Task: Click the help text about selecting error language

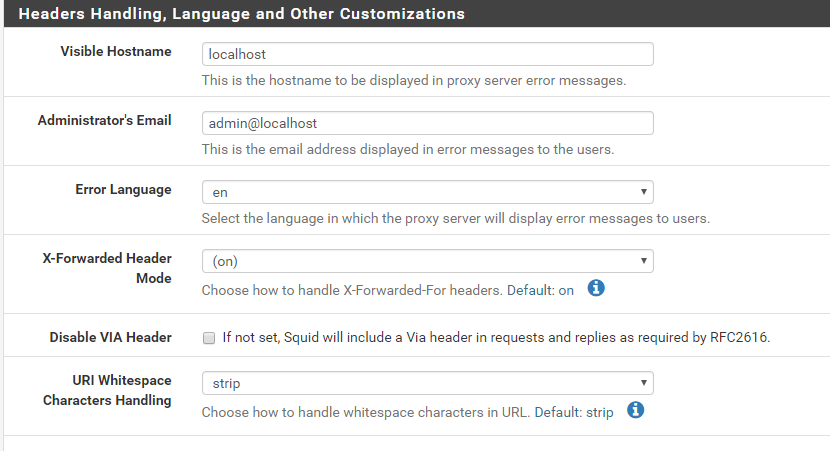Action: pyautogui.click(x=455, y=218)
